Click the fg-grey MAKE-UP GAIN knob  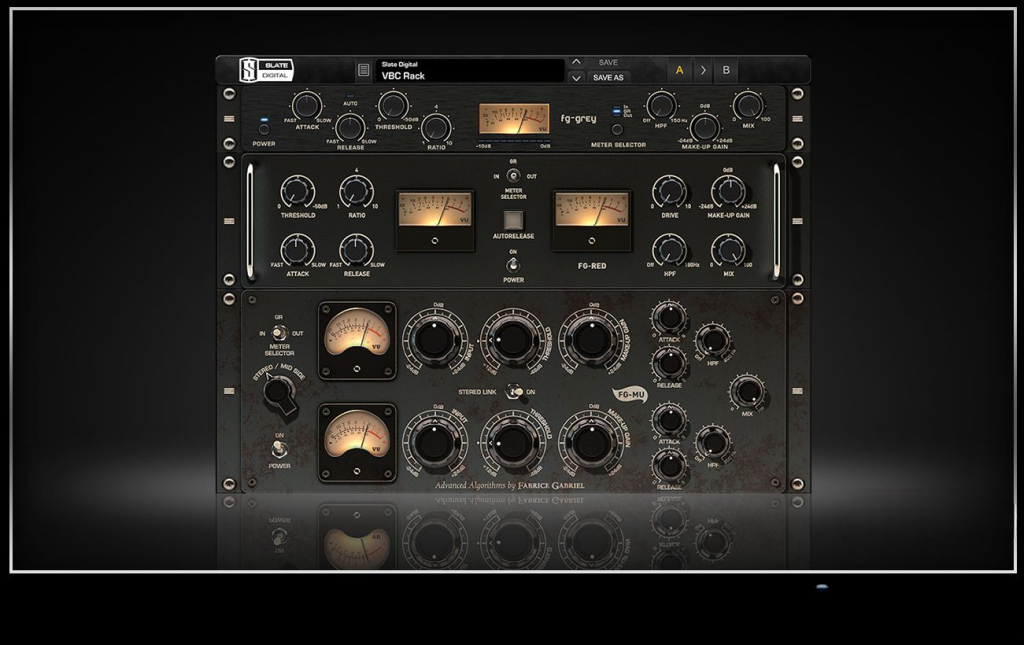pos(705,127)
